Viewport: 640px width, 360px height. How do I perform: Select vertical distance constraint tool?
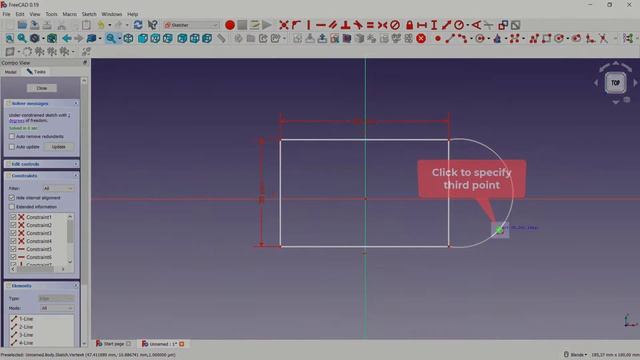434,25
